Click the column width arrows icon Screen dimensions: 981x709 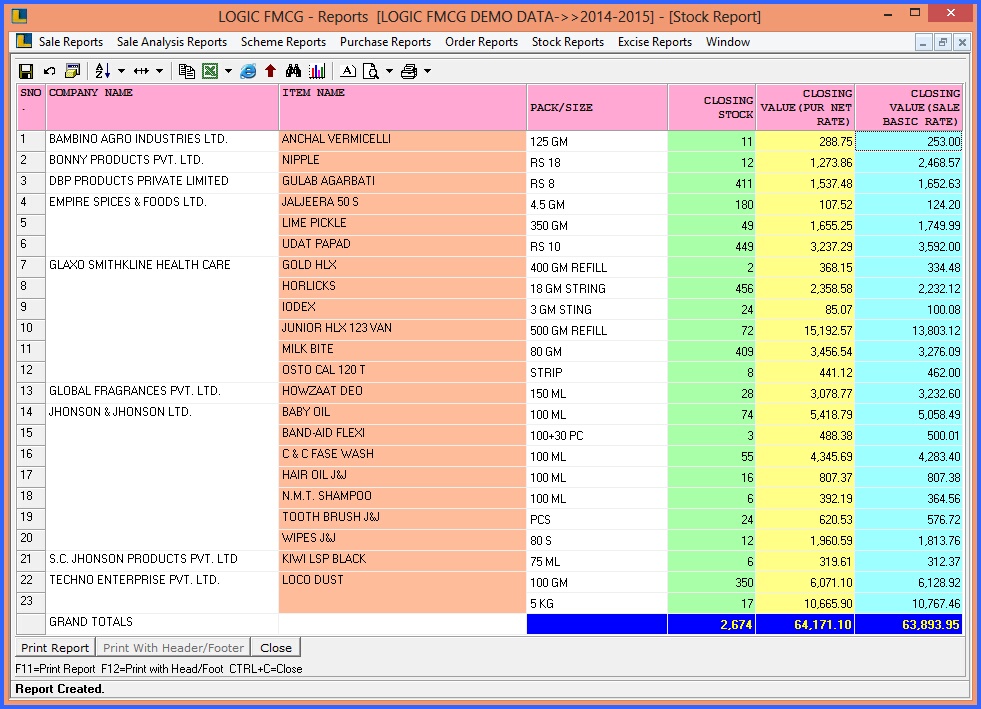141,71
